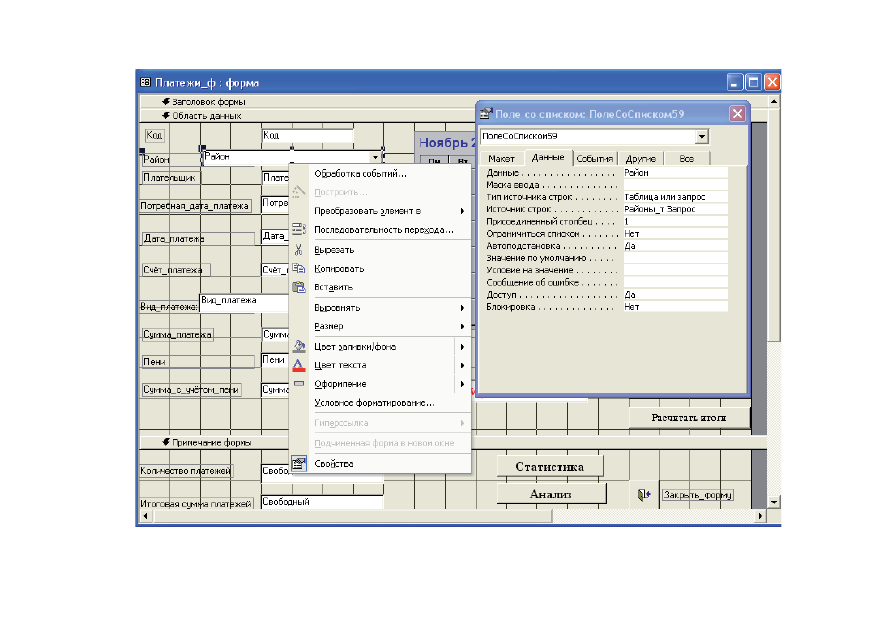This screenshot has width=893, height=629.
Task: Switch to the Другие tab
Action: pyautogui.click(x=641, y=159)
